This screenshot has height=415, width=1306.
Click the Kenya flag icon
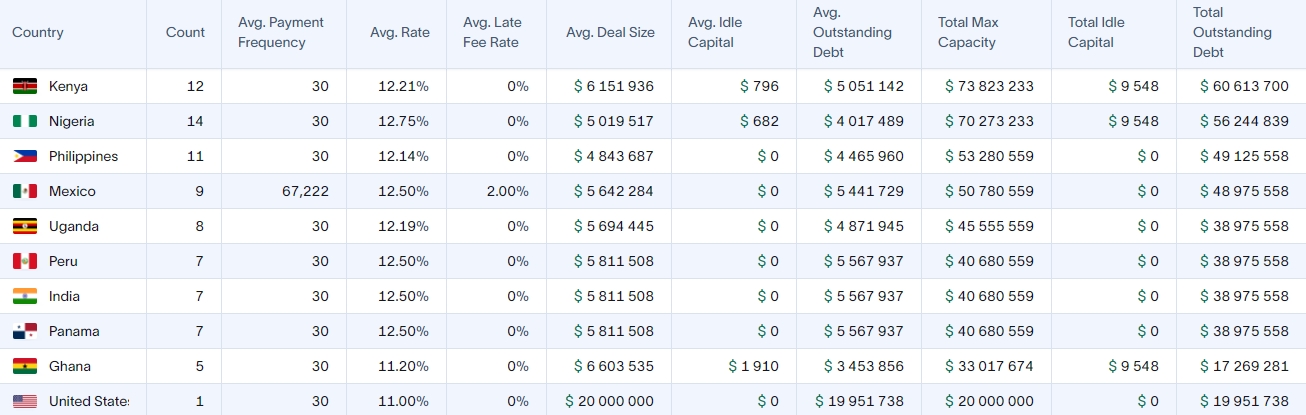[25, 87]
